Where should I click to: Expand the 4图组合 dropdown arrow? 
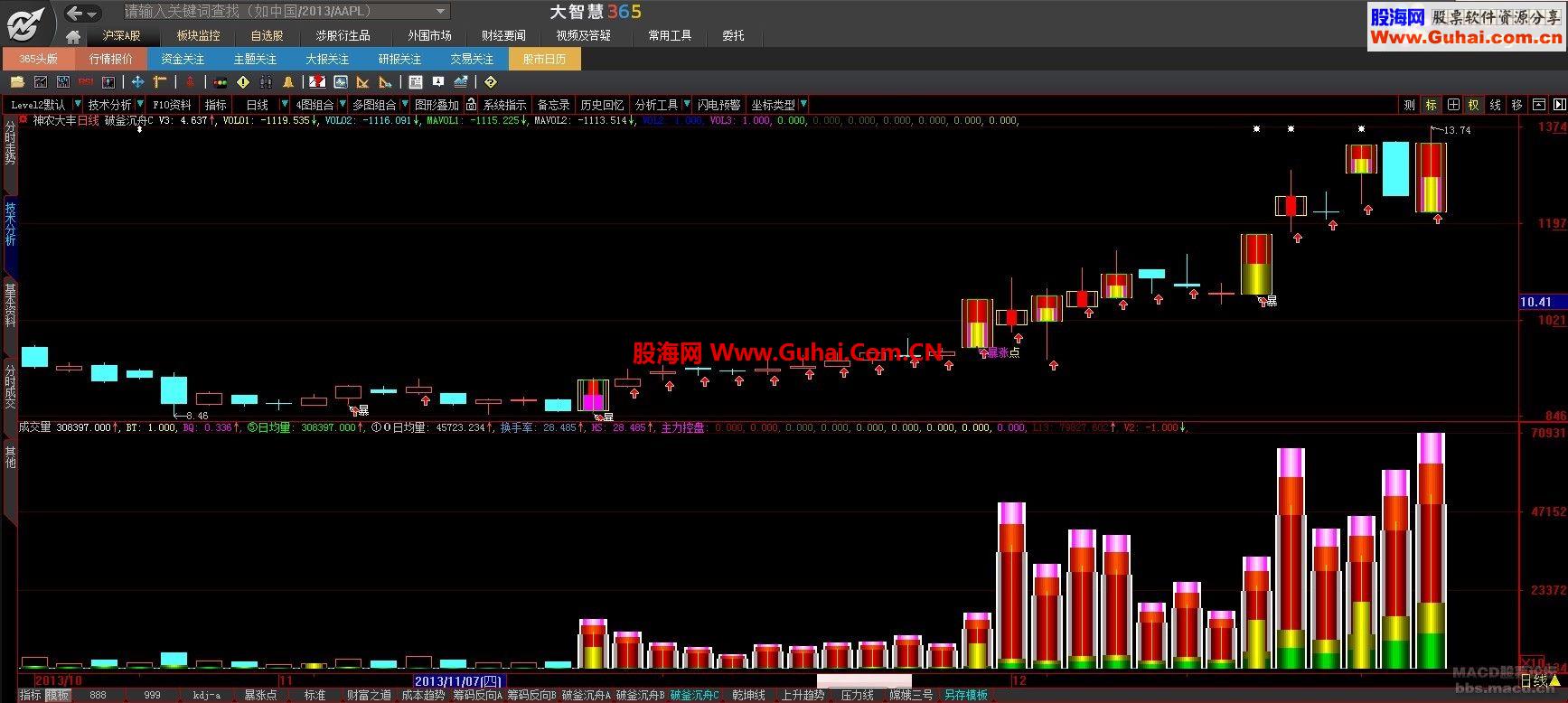pyautogui.click(x=343, y=104)
